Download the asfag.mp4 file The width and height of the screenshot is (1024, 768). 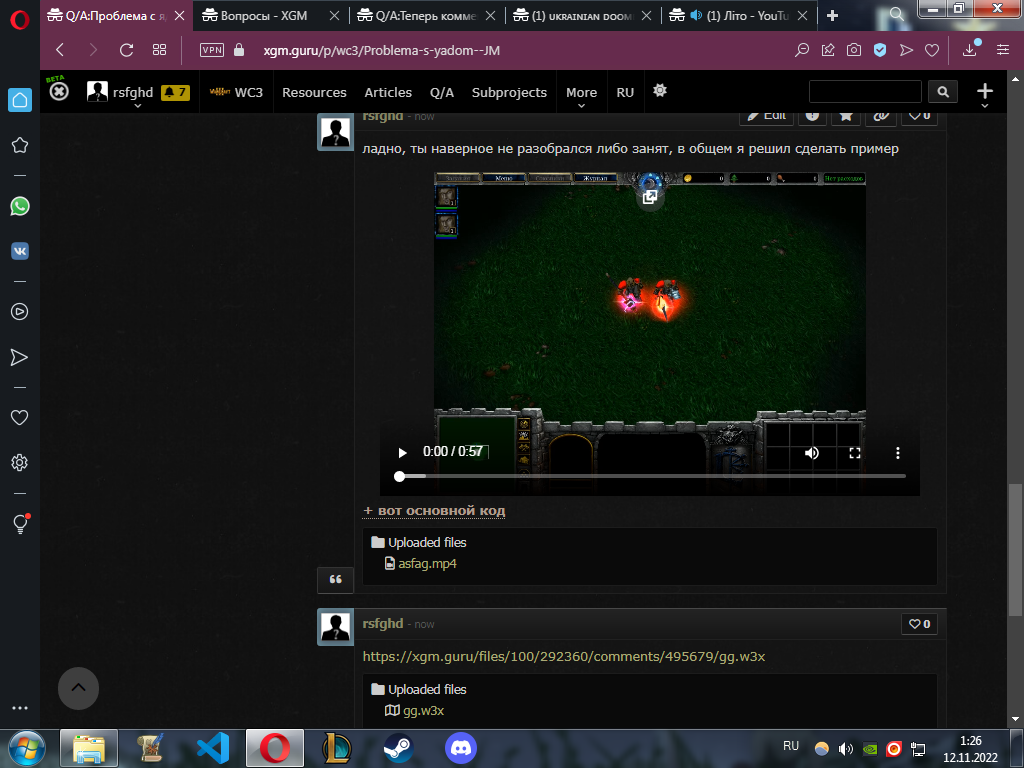427,563
